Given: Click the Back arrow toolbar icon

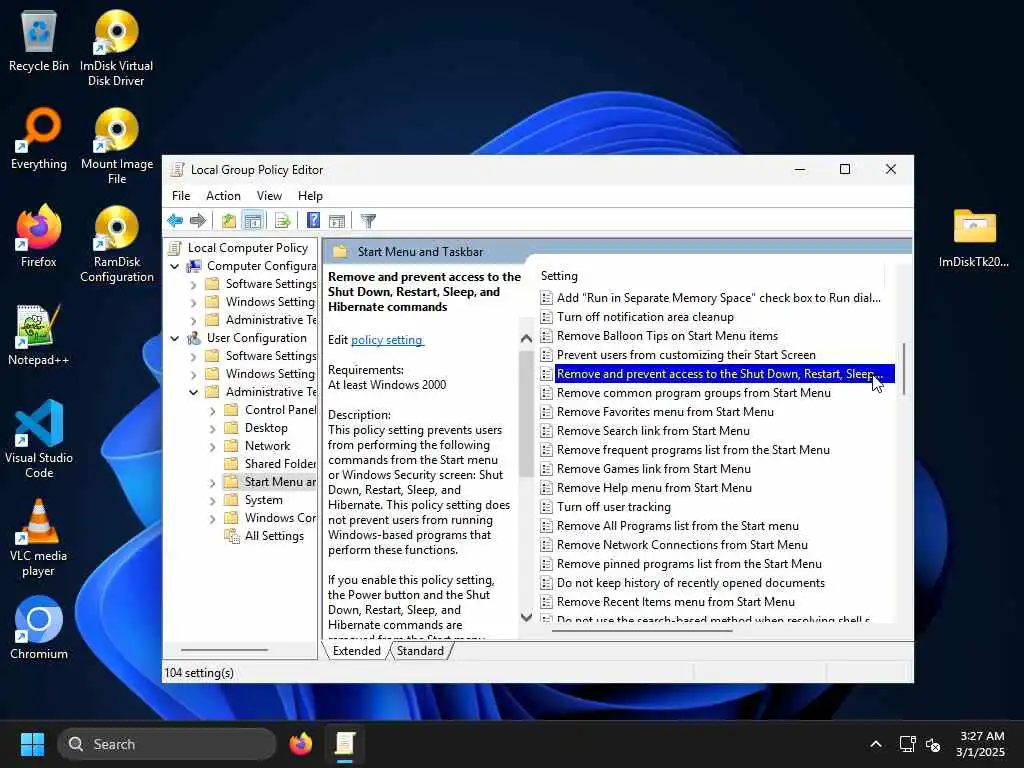Looking at the screenshot, I should coord(175,221).
